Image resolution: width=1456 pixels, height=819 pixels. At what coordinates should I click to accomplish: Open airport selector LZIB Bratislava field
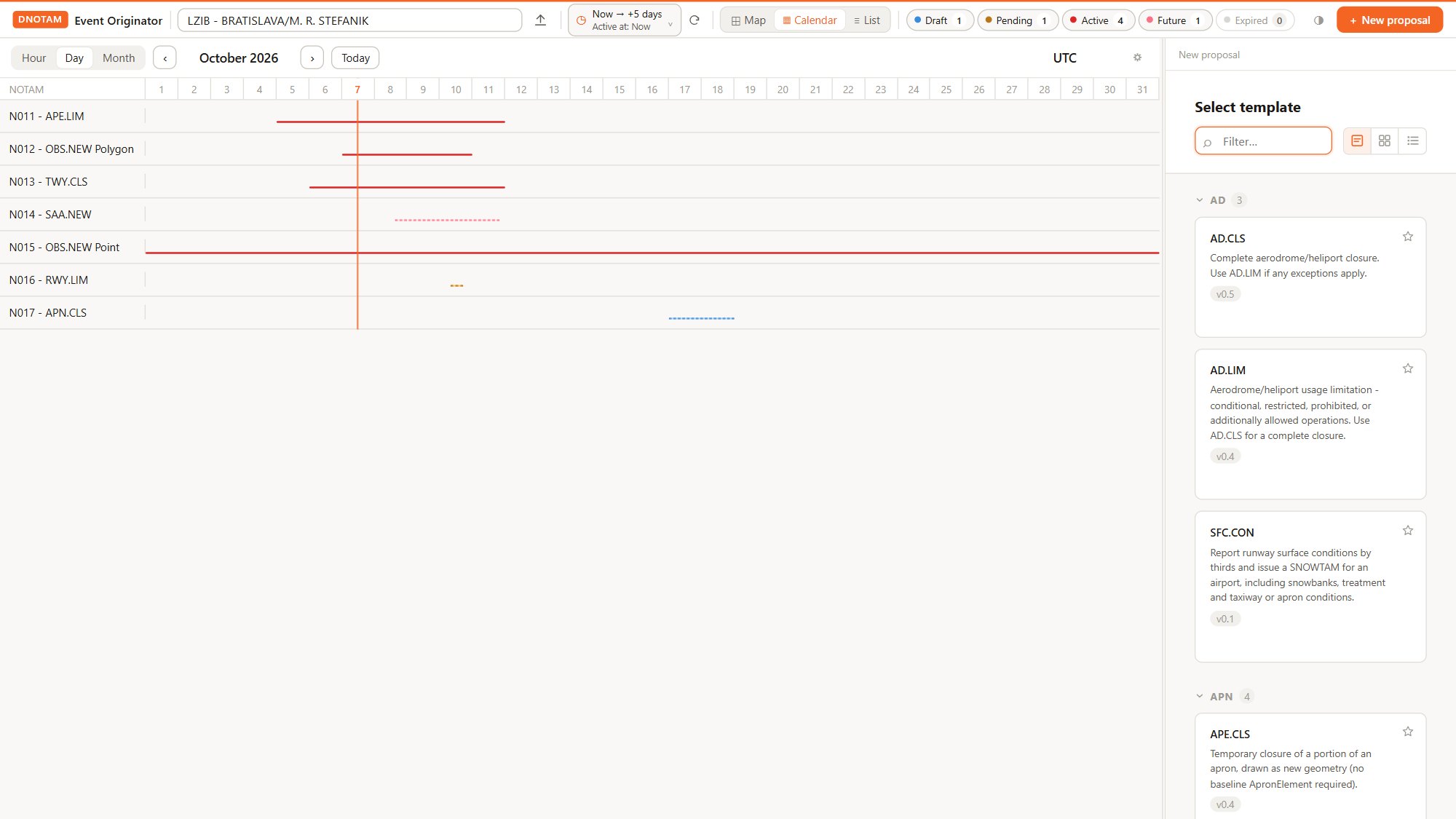coord(349,20)
